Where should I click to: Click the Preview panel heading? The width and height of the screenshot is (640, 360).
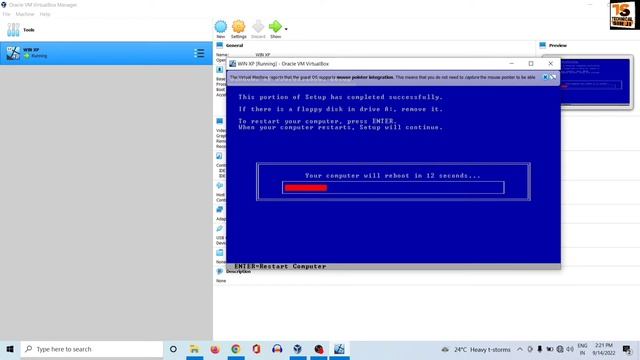[x=558, y=45]
